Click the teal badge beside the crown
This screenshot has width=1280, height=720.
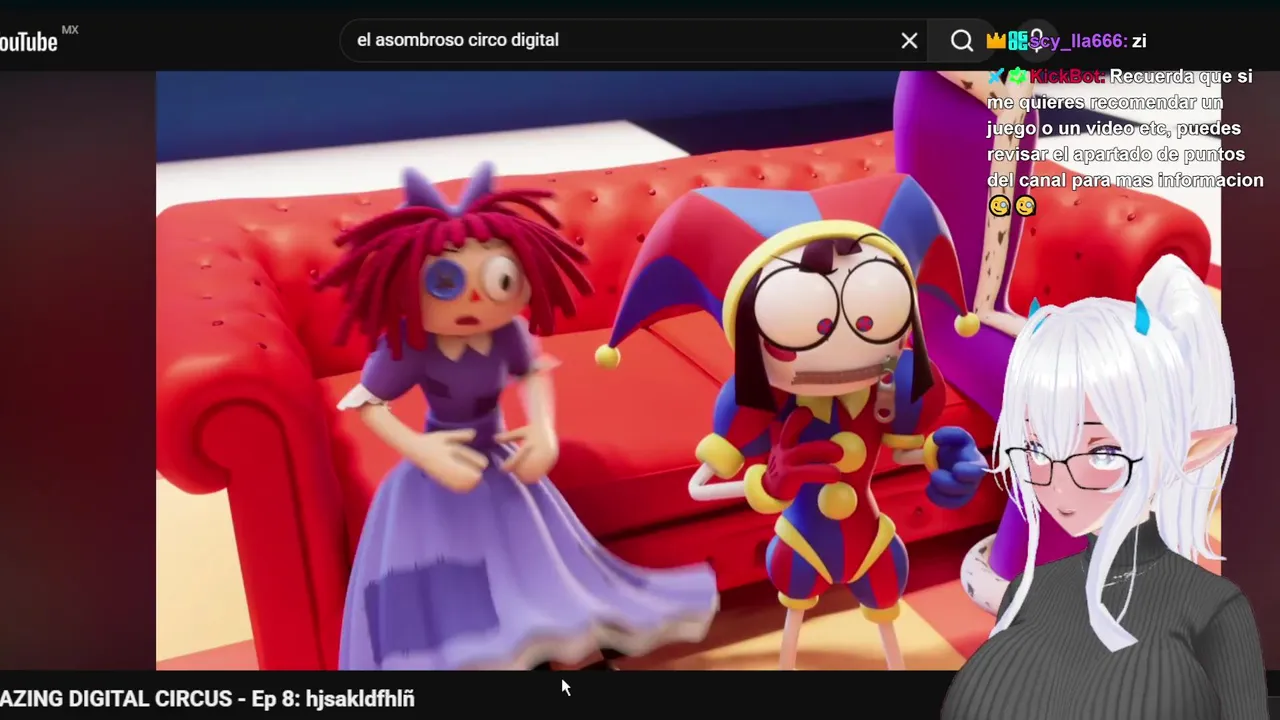pos(1018,41)
